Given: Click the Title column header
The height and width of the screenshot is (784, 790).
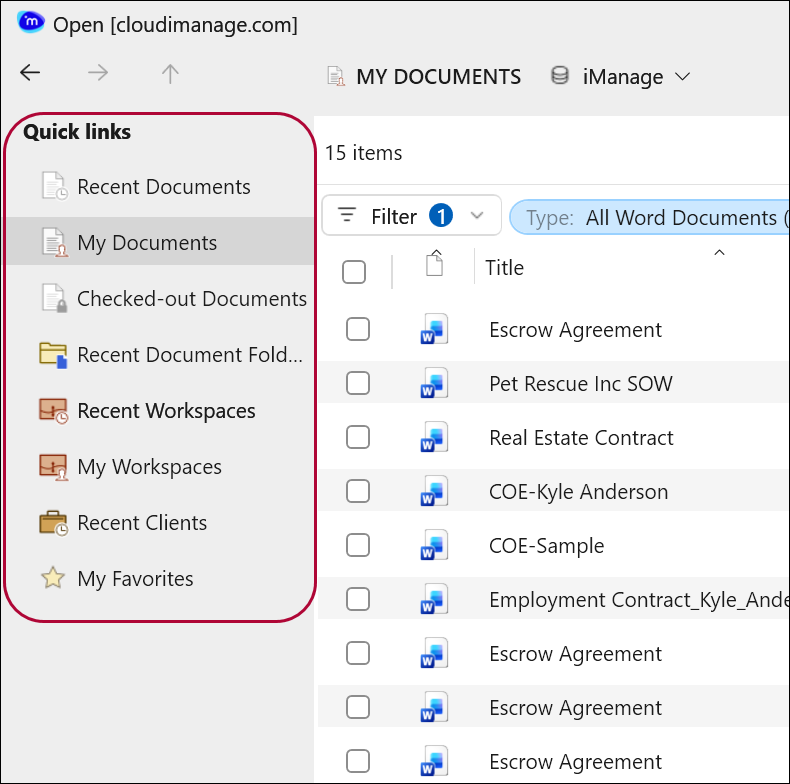Looking at the screenshot, I should click(x=504, y=268).
